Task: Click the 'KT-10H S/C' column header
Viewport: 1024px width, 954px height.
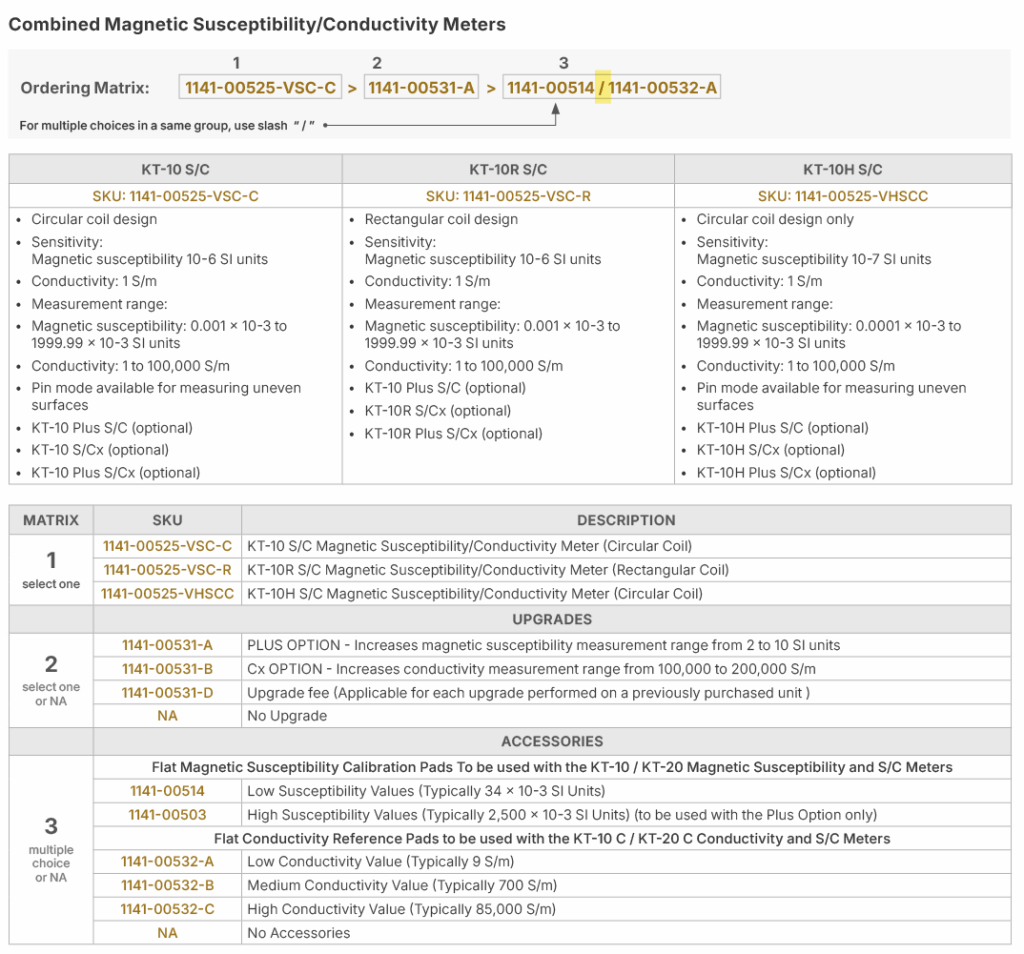Action: [842, 169]
